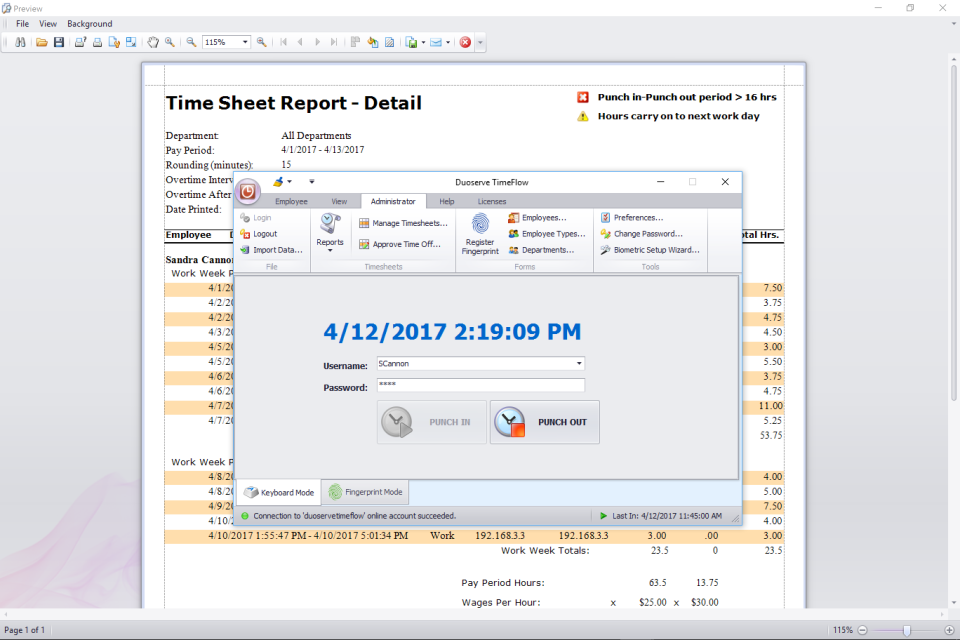Open the View menu in Preview
This screenshot has height=640, width=960.
click(48, 24)
